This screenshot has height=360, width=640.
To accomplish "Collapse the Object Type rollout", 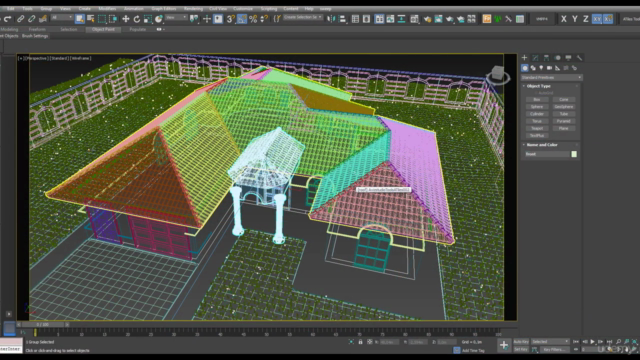I will [x=538, y=86].
